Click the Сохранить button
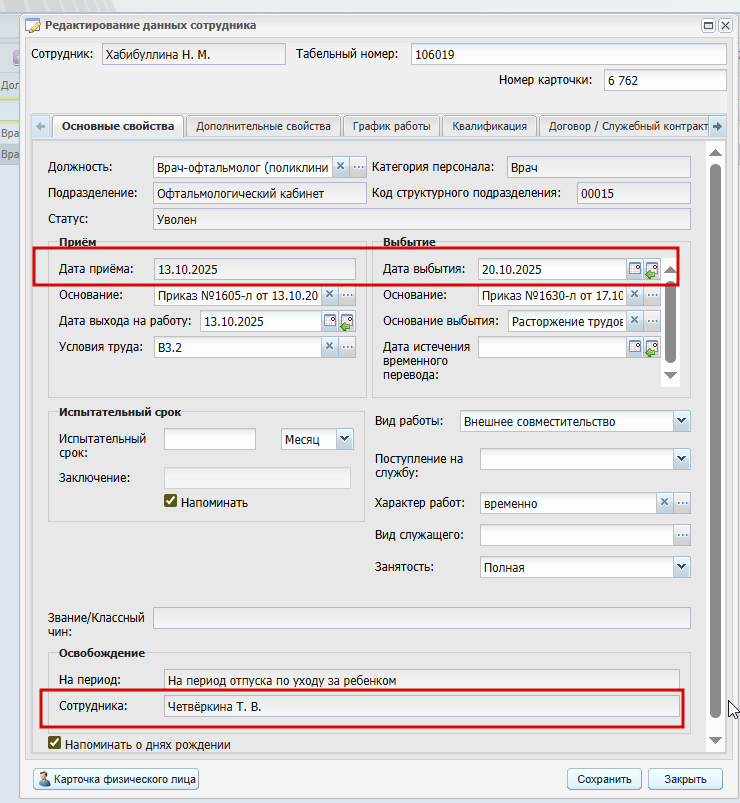This screenshot has width=740, height=803. coord(604,779)
